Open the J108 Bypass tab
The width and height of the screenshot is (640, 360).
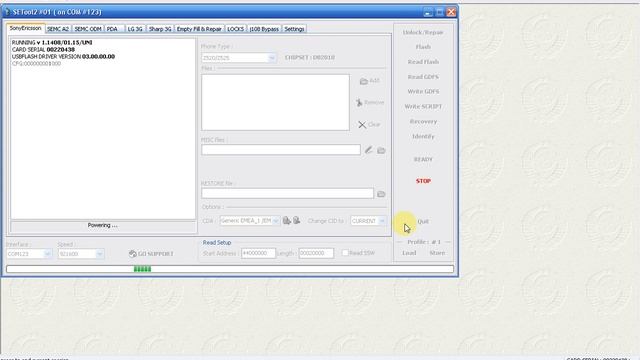tap(264, 29)
